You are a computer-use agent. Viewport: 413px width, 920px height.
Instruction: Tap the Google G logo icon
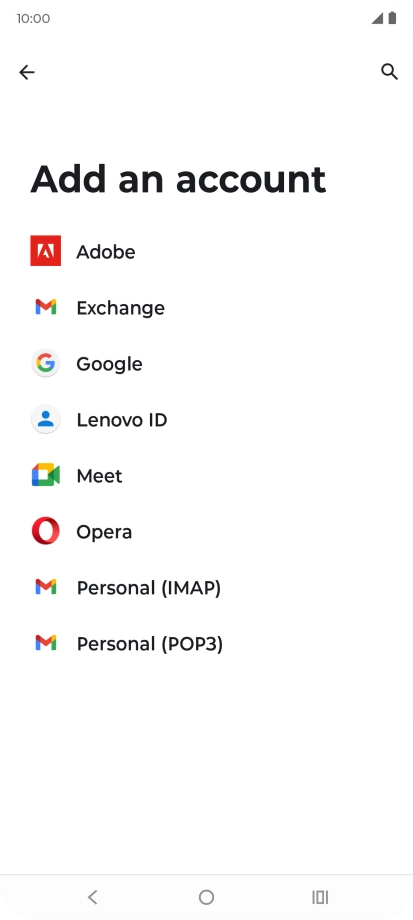(x=46, y=363)
